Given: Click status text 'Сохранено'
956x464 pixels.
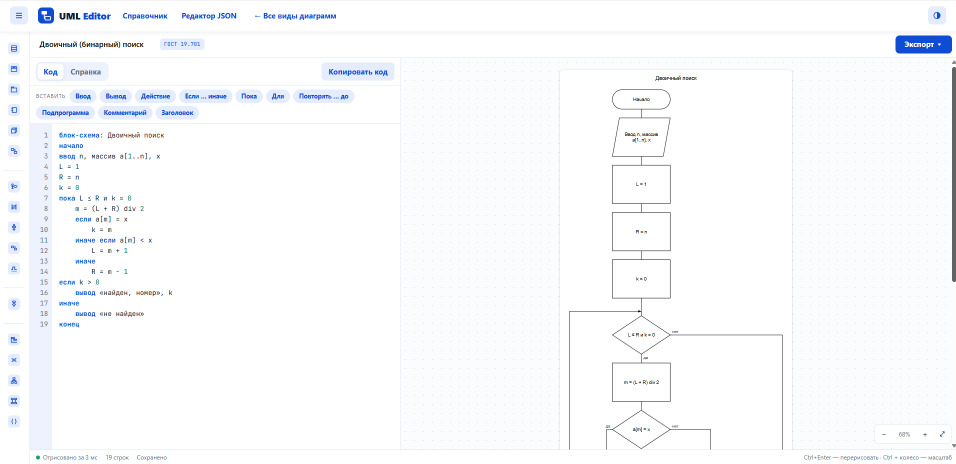Looking at the screenshot, I should [x=152, y=457].
